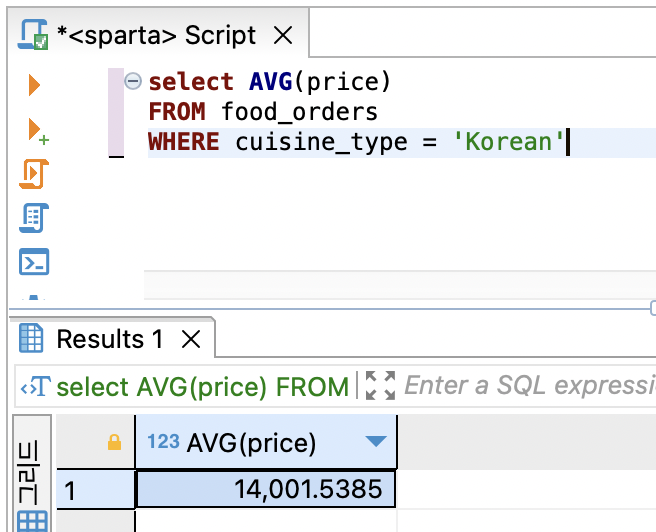This screenshot has height=532, width=656.
Task: Close the Results 1 tab
Action: point(191,339)
